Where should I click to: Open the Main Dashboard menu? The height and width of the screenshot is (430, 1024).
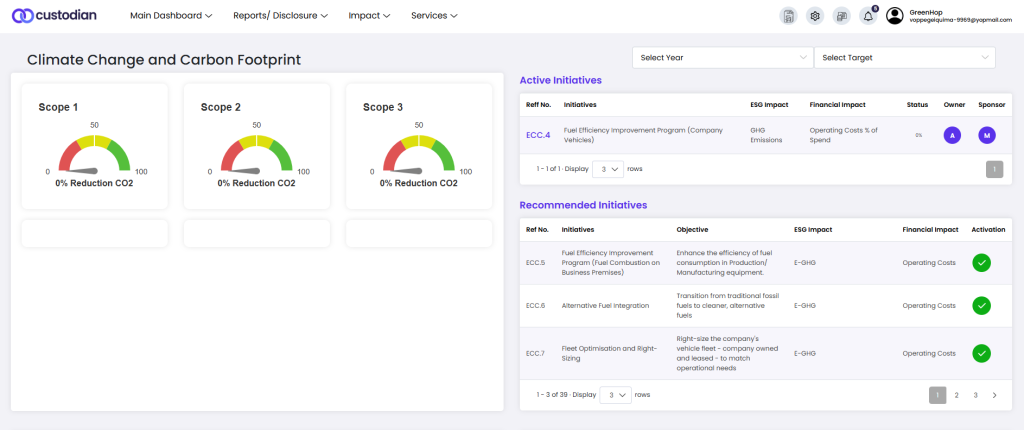click(171, 16)
